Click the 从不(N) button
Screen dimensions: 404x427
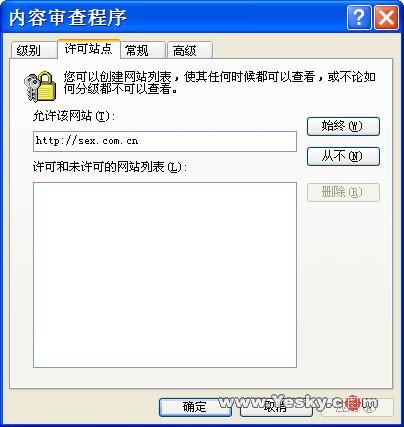pos(343,156)
